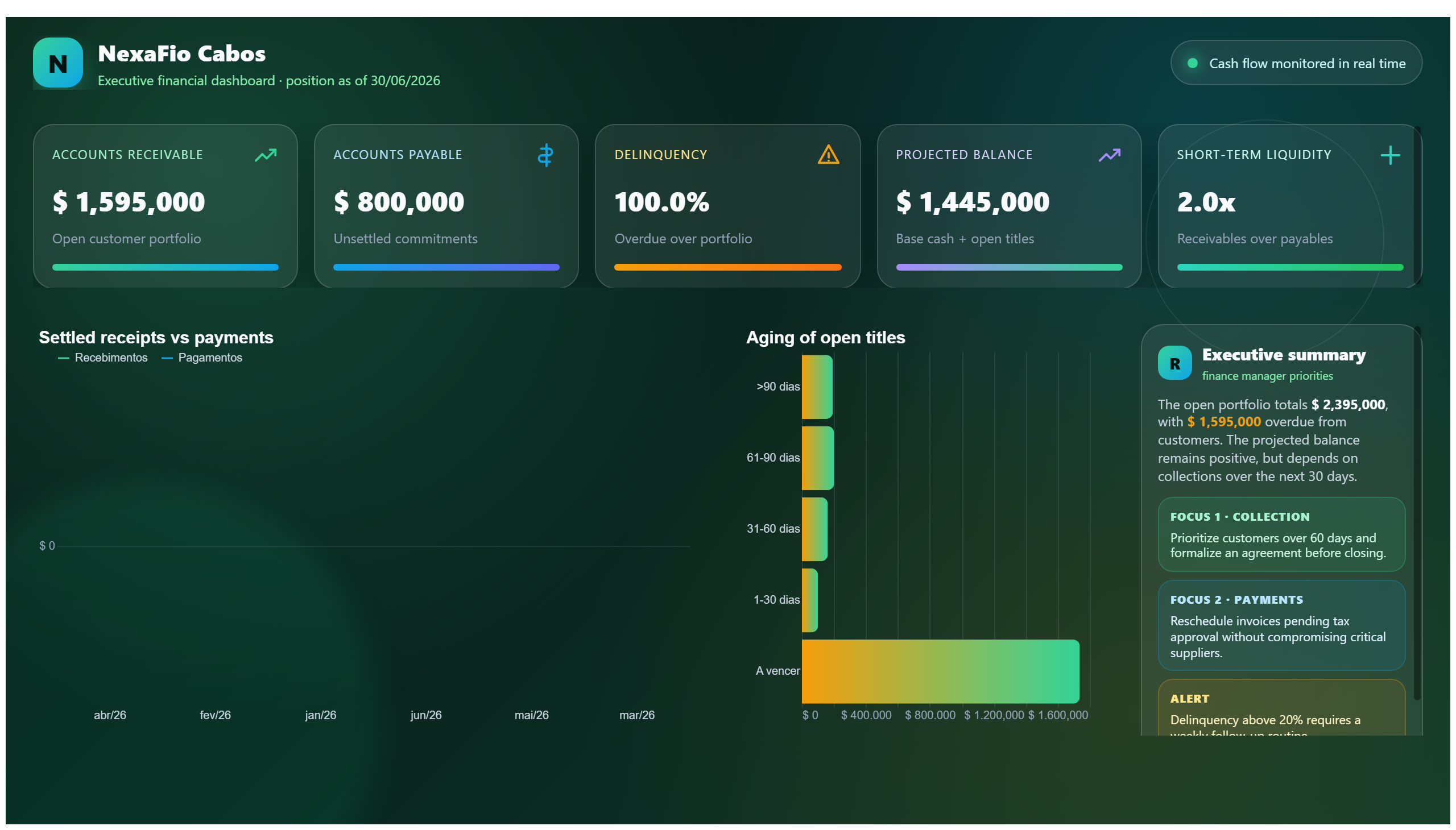The height and width of the screenshot is (830, 1456).
Task: Click the Accounts Receivable trend-up icon
Action: [265, 155]
